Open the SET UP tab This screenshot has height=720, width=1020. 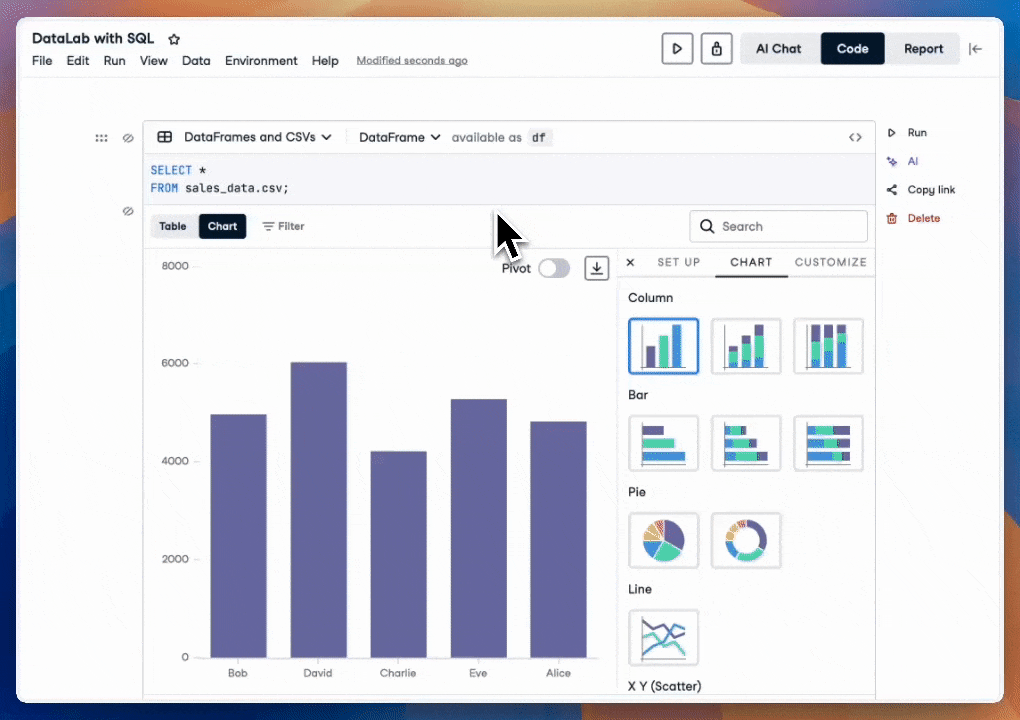coord(678,262)
